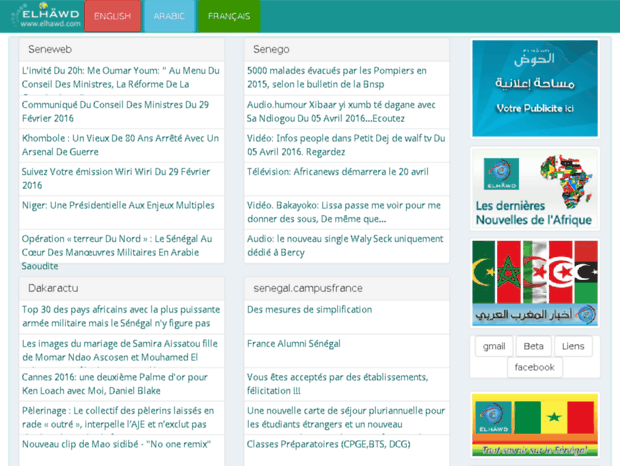Open 'Classes Préparatoires (CPGE,BTS, DCG)' link
The width and height of the screenshot is (620, 466).
coord(347,451)
